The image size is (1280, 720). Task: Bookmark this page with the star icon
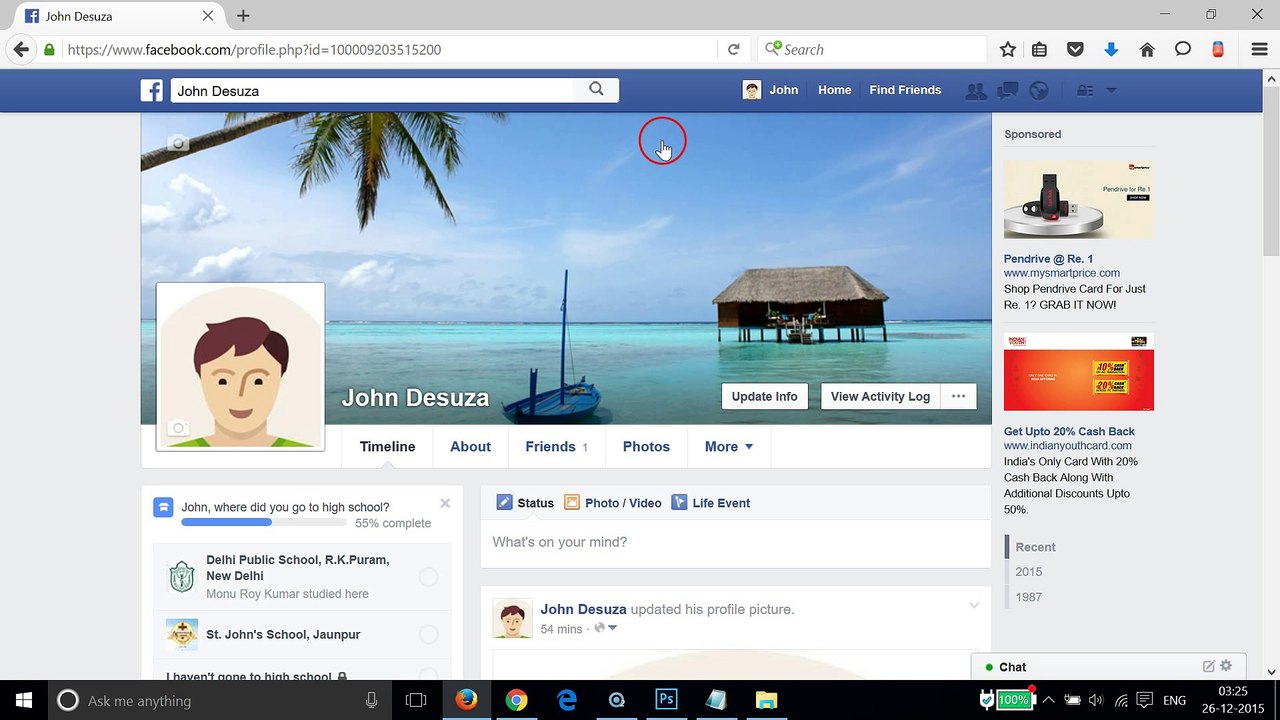tap(1008, 49)
